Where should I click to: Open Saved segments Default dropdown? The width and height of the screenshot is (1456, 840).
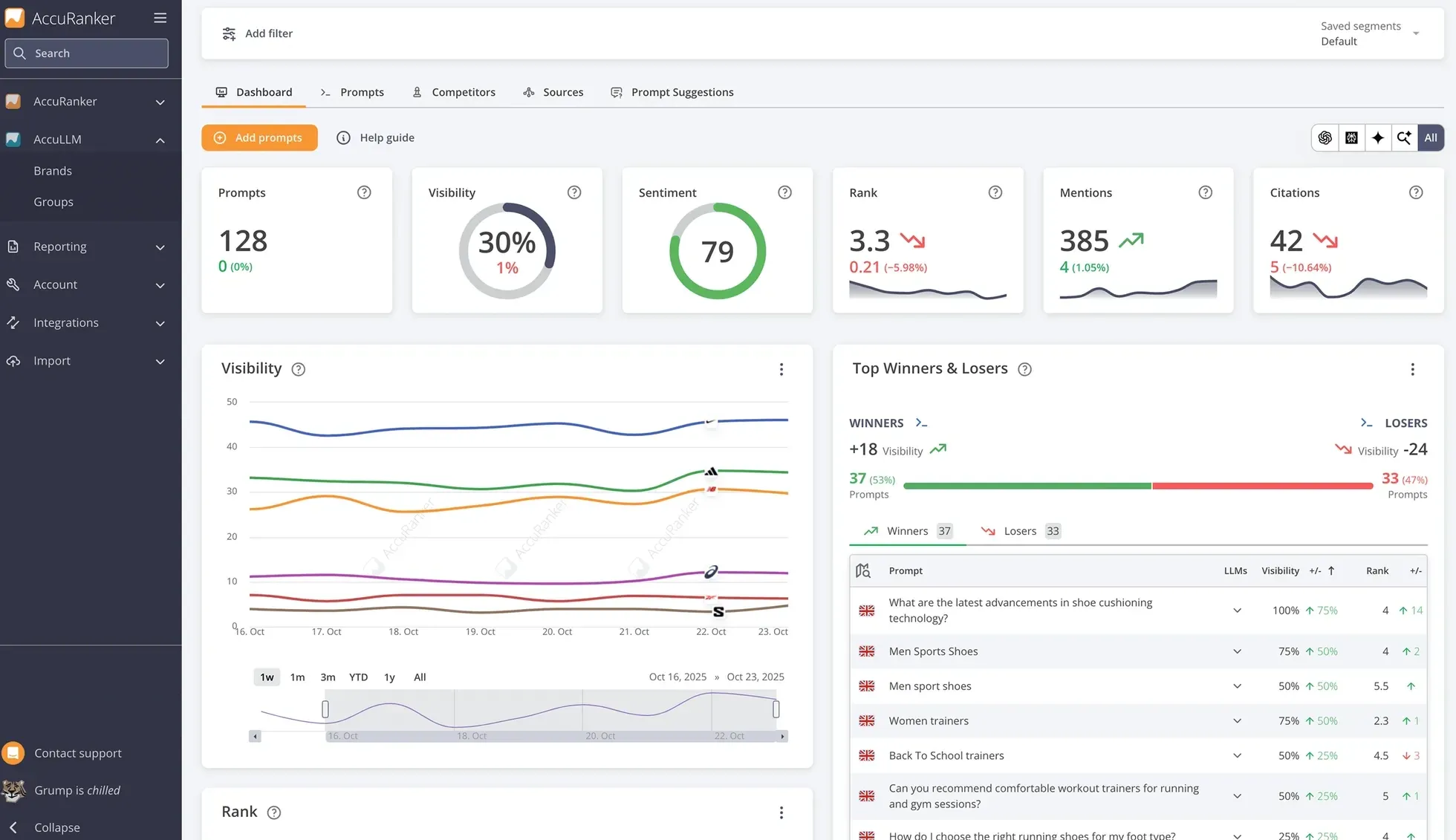click(x=1370, y=33)
